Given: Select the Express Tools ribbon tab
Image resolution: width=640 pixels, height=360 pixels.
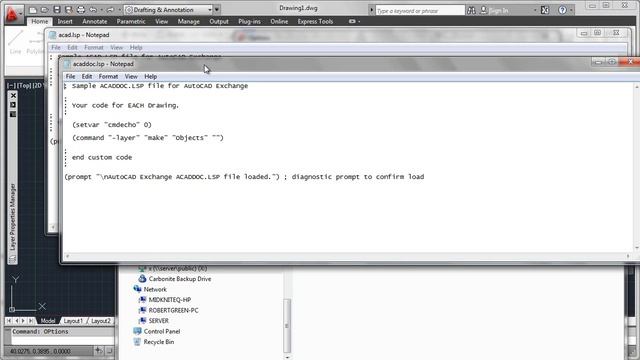Looking at the screenshot, I should [x=315, y=21].
